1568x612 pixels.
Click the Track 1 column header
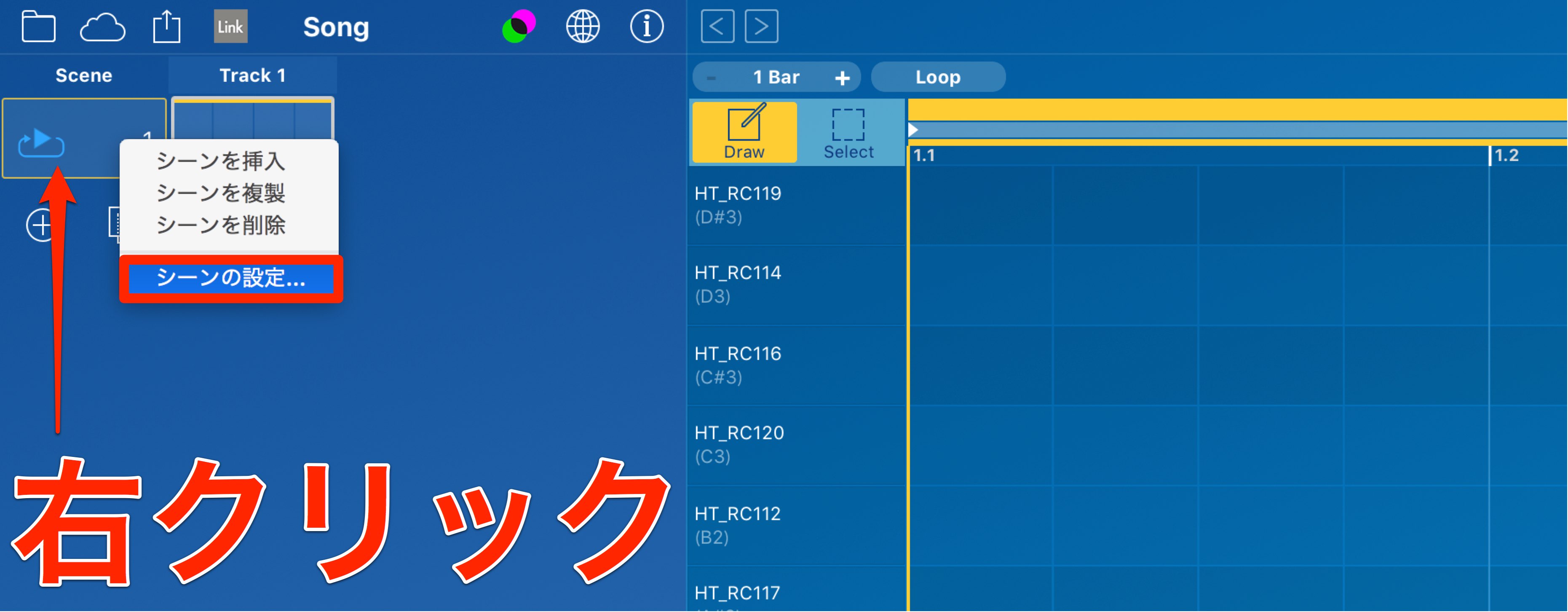(x=253, y=75)
